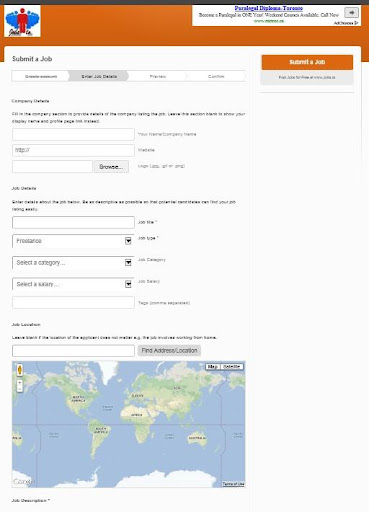Screen dimensions: 369x512
Task: Click the Browse button for logo upload
Action: 111,167
